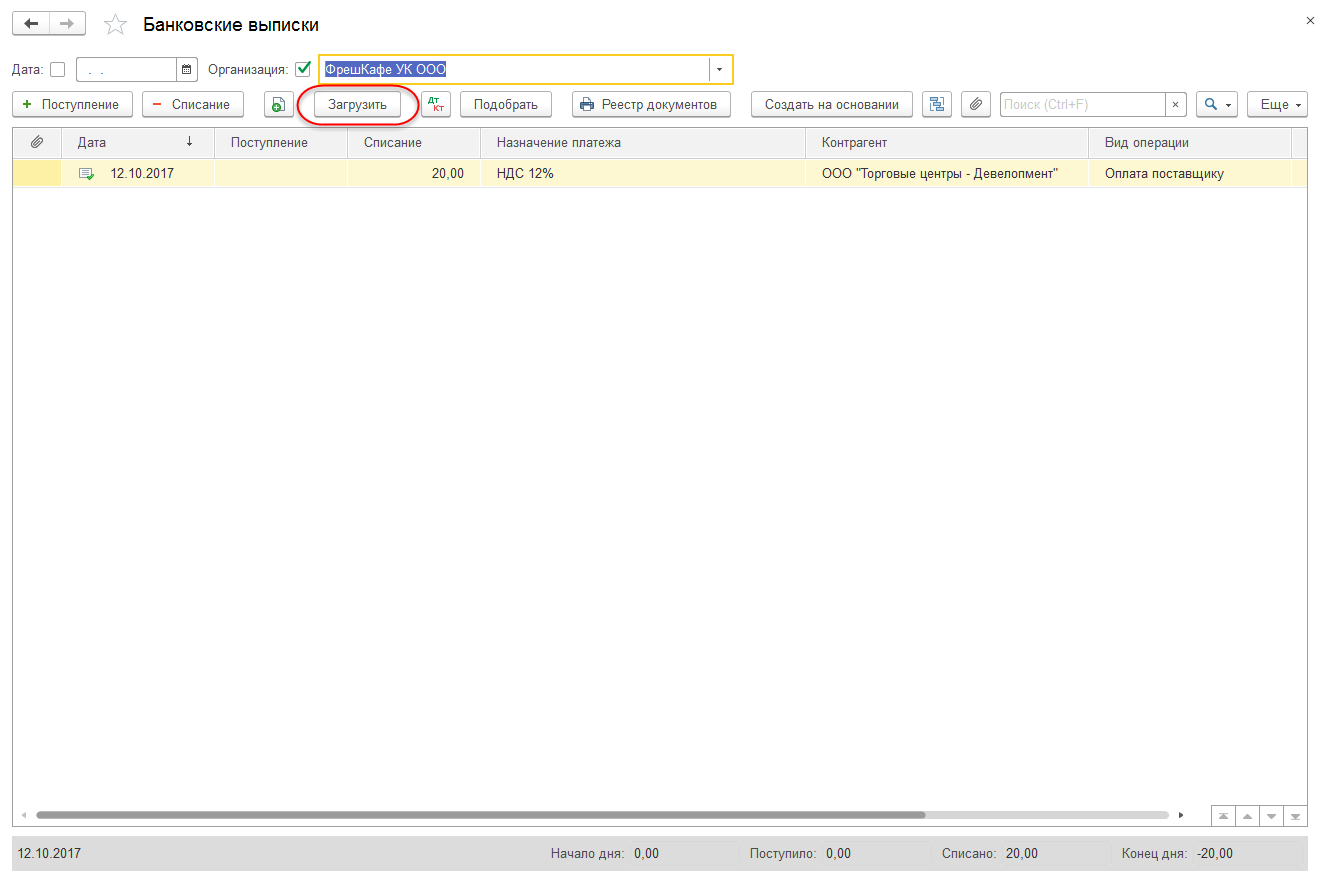This screenshot has width=1326, height=883.
Task: Click the Поступило total 0,00
Action: tap(838, 854)
